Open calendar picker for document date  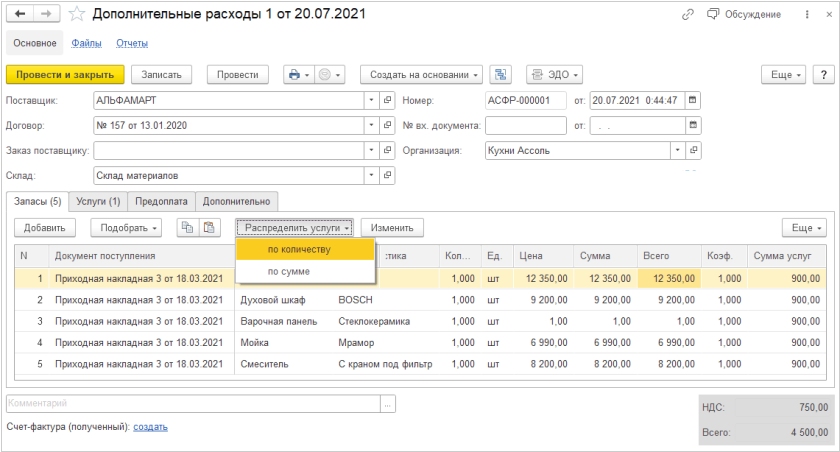(693, 101)
